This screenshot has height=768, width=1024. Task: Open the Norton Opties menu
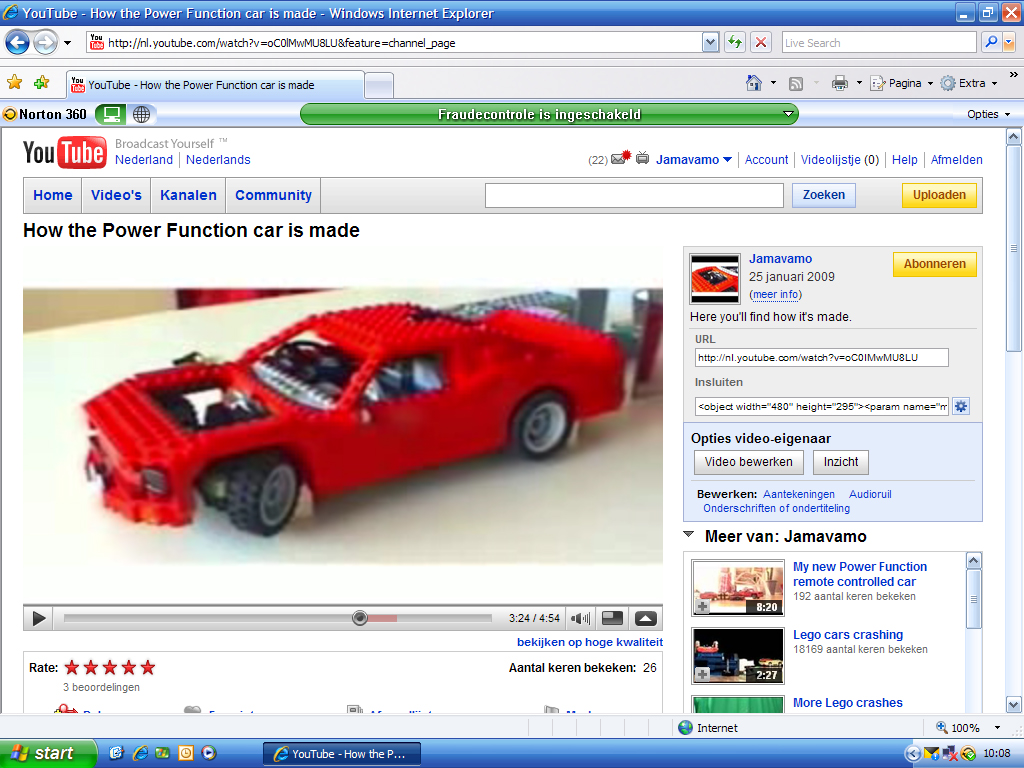pos(988,114)
